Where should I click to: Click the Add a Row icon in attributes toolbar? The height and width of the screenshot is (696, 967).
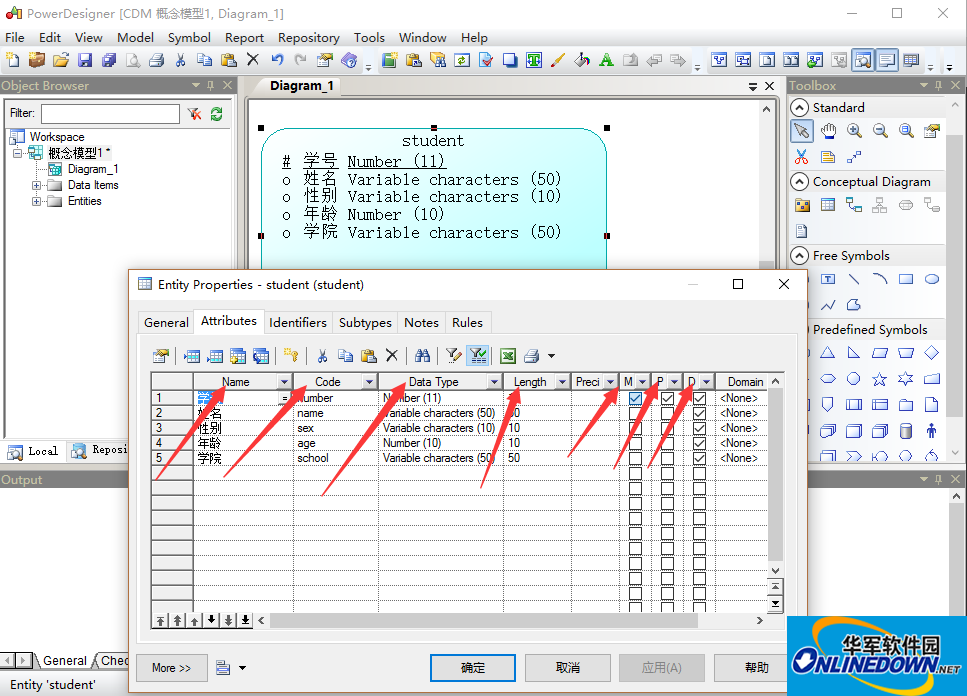coord(215,356)
